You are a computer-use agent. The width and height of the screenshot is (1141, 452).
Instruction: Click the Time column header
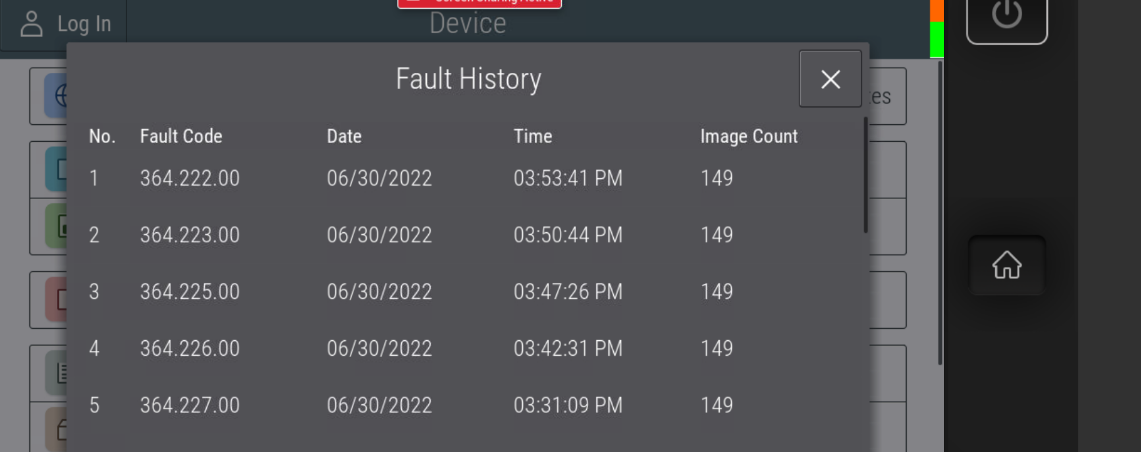pos(532,137)
